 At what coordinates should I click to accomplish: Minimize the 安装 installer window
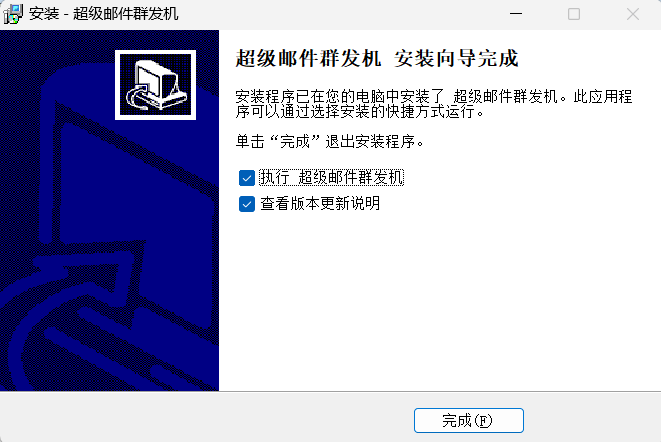[516, 14]
